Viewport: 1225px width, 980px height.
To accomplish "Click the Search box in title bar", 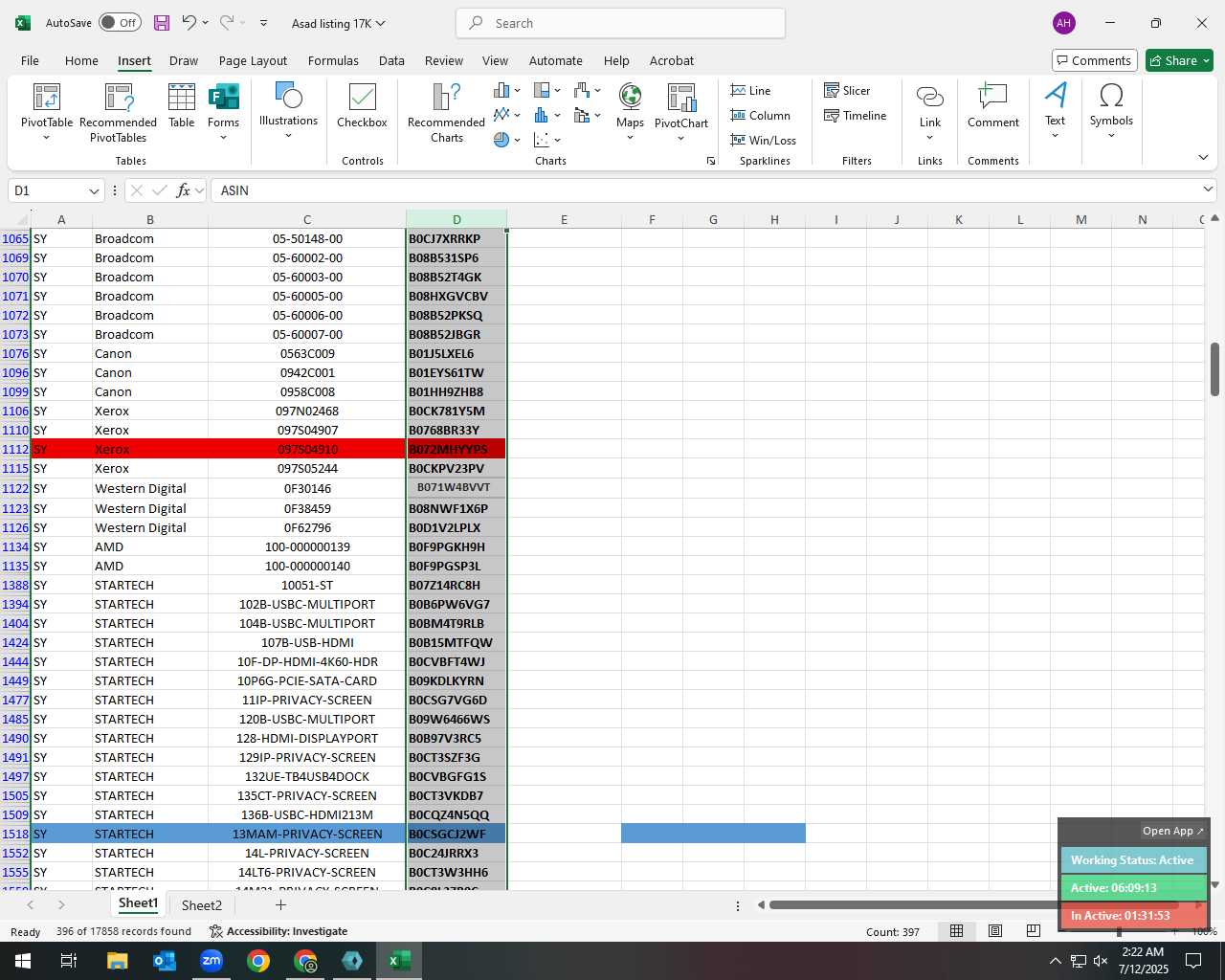I will (621, 23).
